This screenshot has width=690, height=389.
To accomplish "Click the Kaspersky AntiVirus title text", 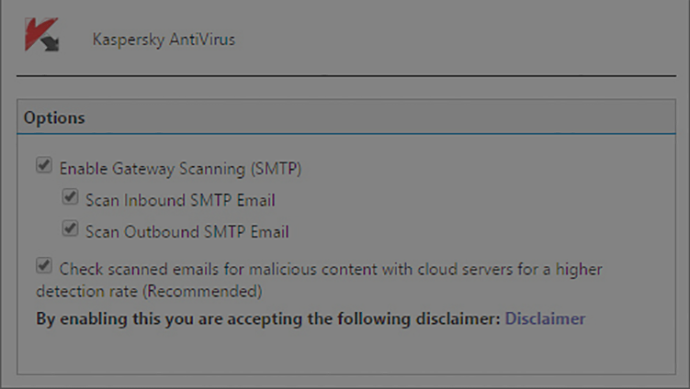I will pyautogui.click(x=164, y=40).
